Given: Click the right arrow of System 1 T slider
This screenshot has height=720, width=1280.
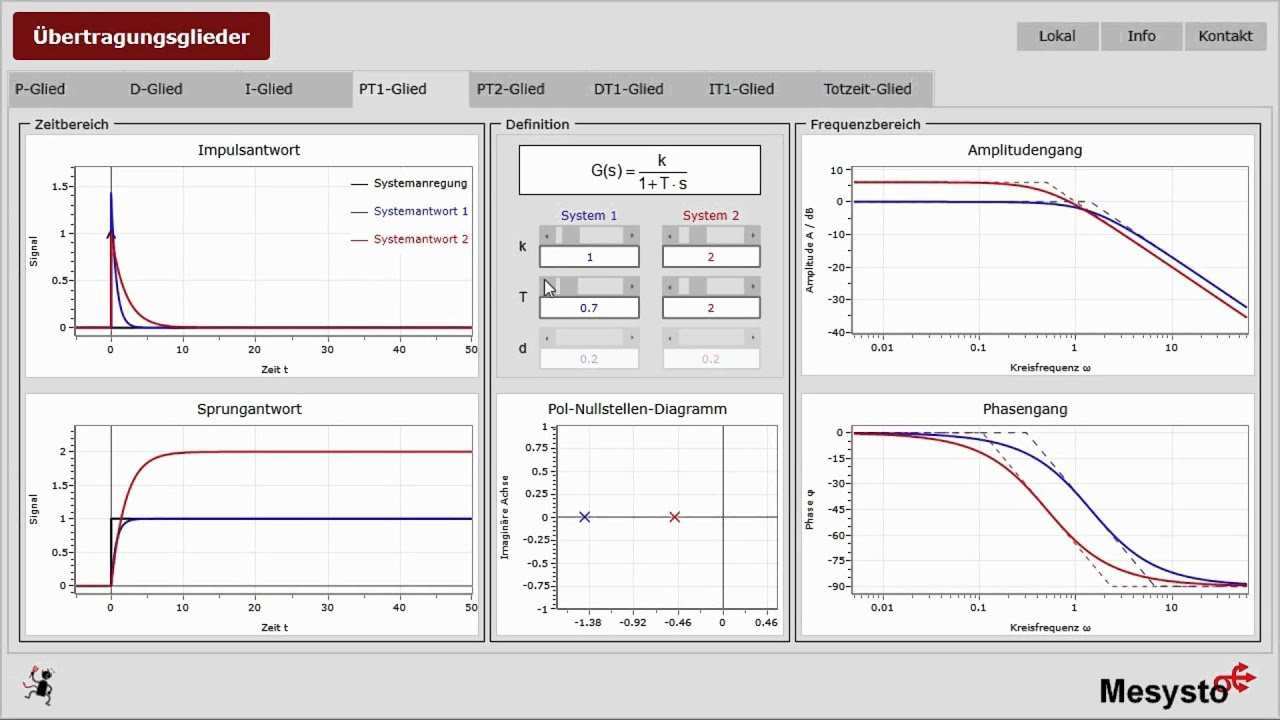Looking at the screenshot, I should pyautogui.click(x=632, y=286).
